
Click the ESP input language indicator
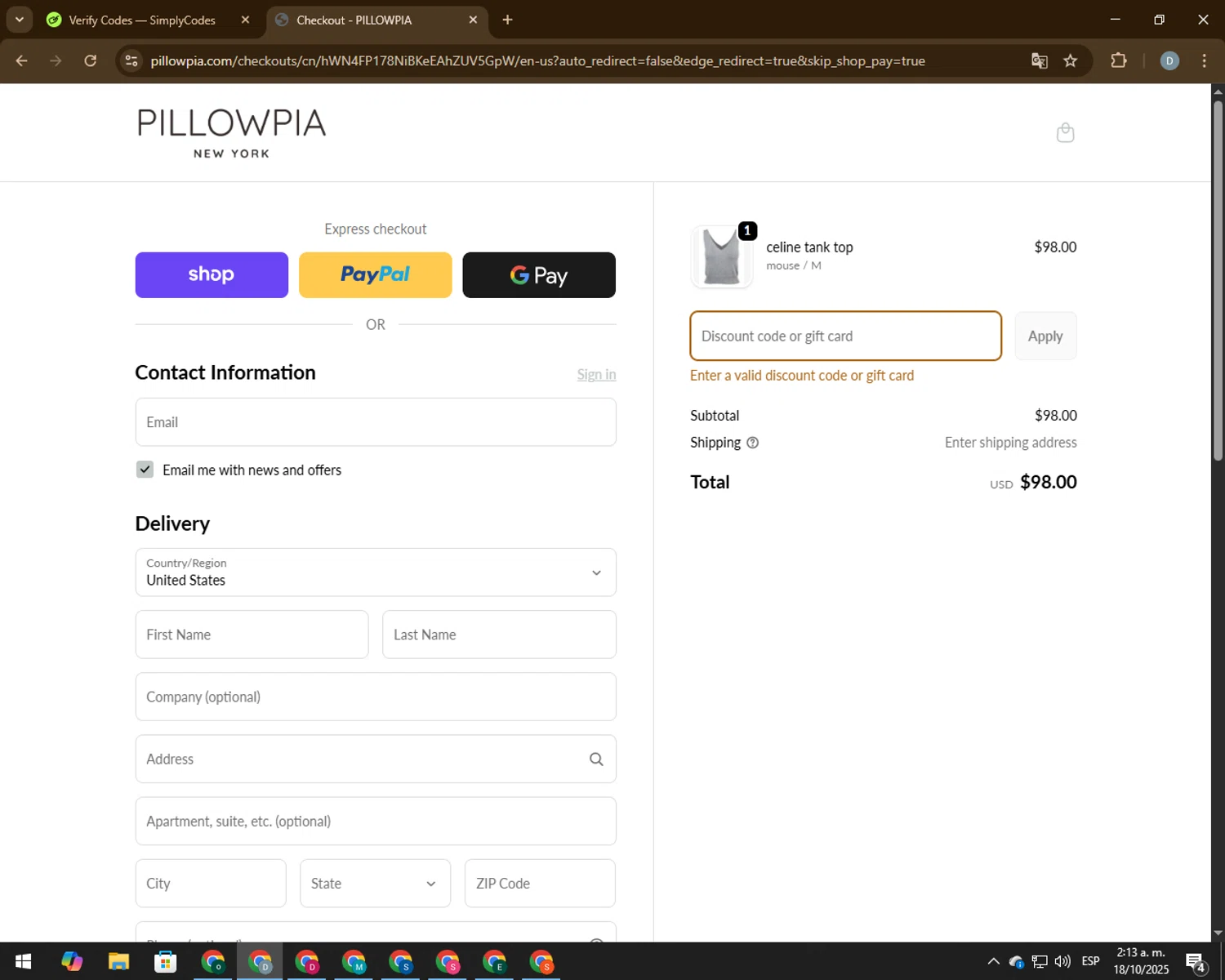click(x=1090, y=961)
